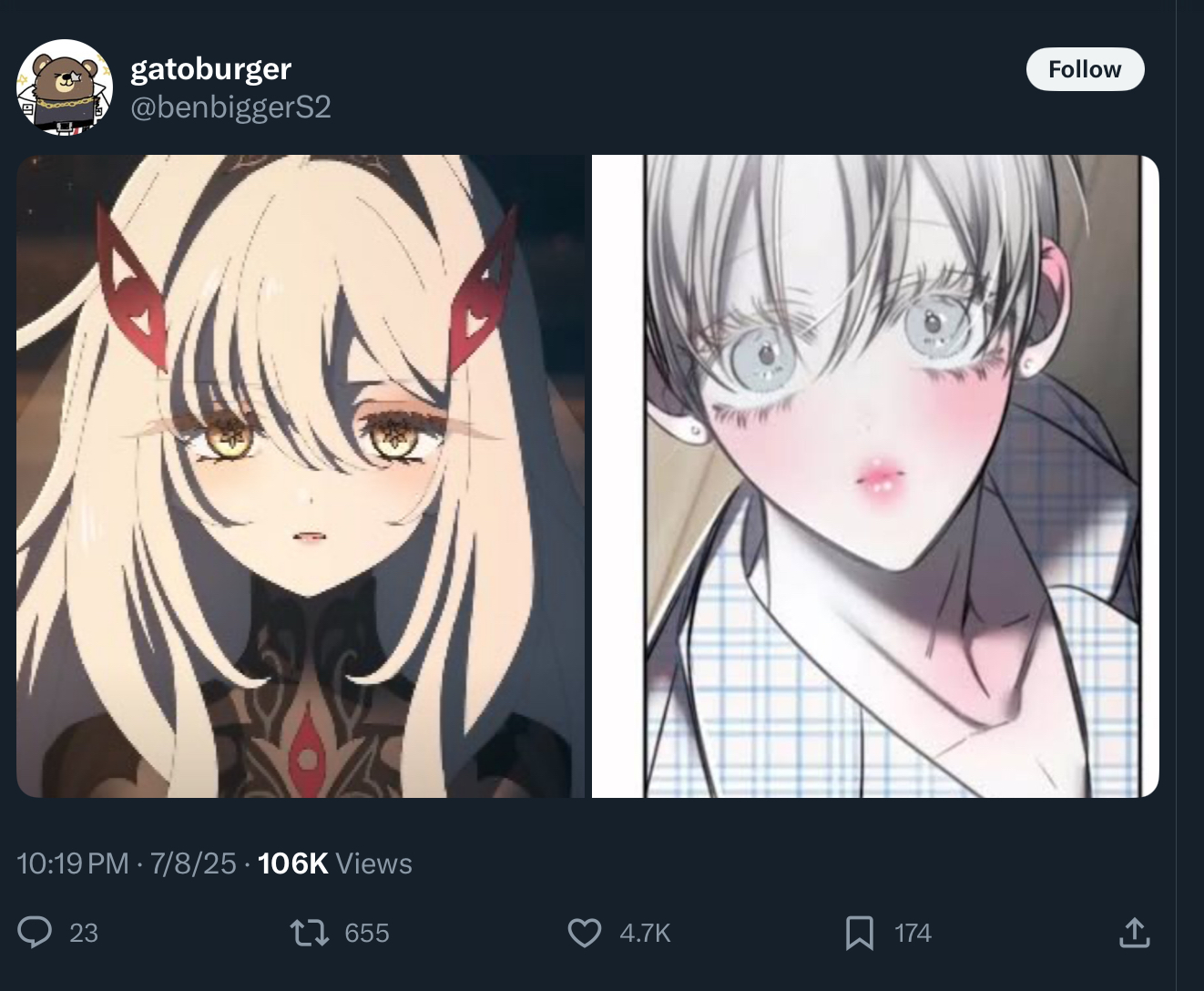Click the 655 reposts count
Viewport: 1204px width, 991px height.
tap(367, 933)
